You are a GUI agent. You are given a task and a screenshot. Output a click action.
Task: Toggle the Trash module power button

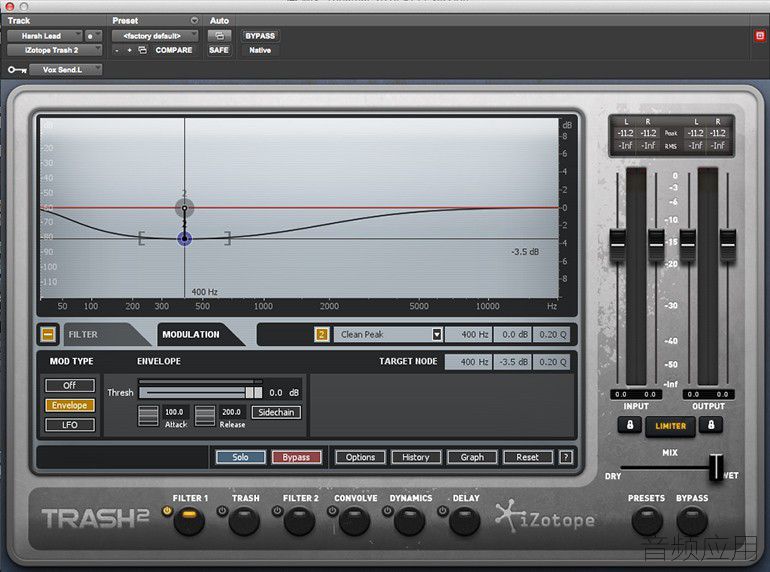[222, 511]
